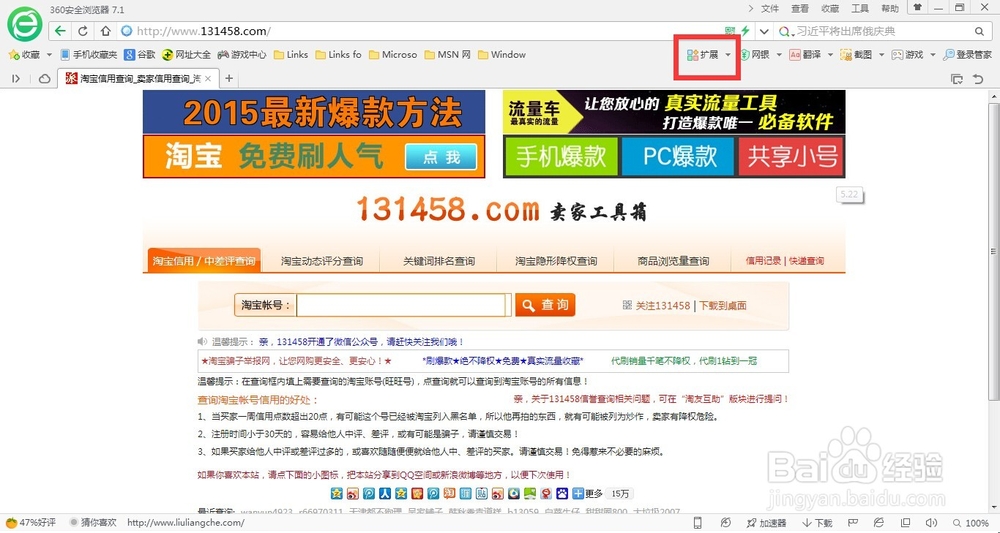Click the restore-closed-tab undo arrow icon
The image size is (1000, 533).
pos(978,79)
